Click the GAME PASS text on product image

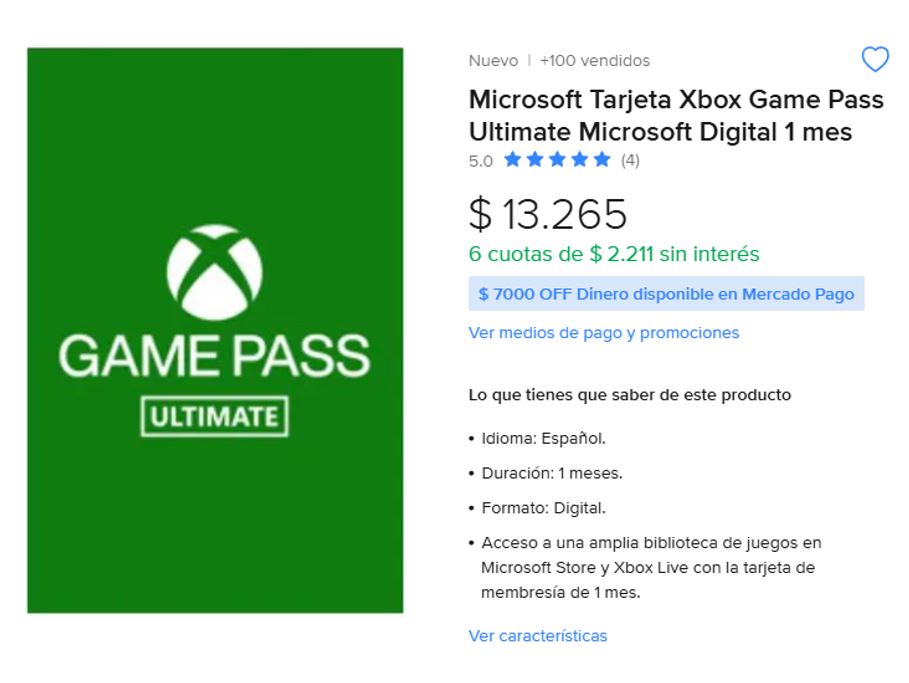coord(214,356)
